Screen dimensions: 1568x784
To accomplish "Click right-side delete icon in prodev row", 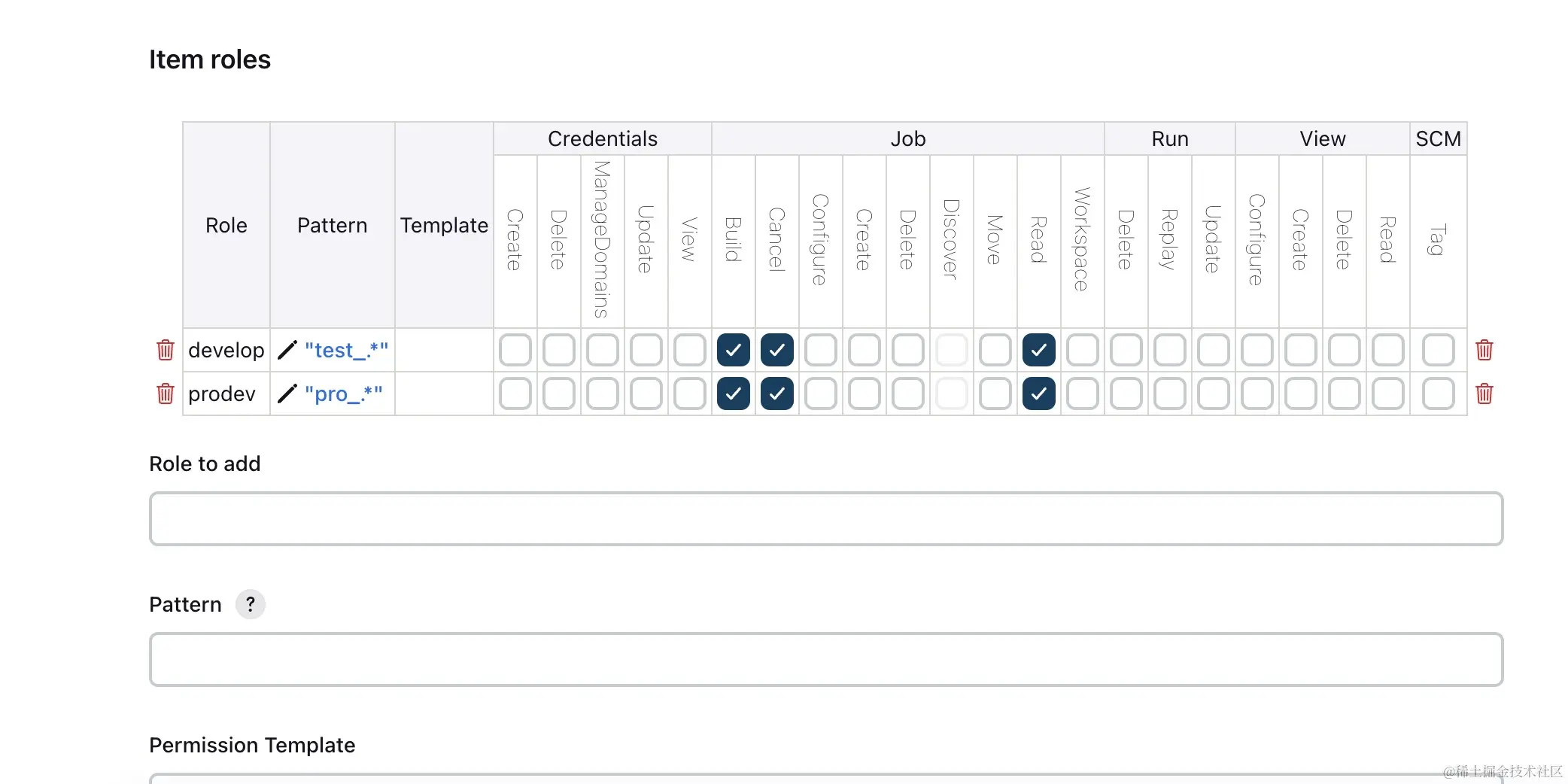I will point(1484,394).
